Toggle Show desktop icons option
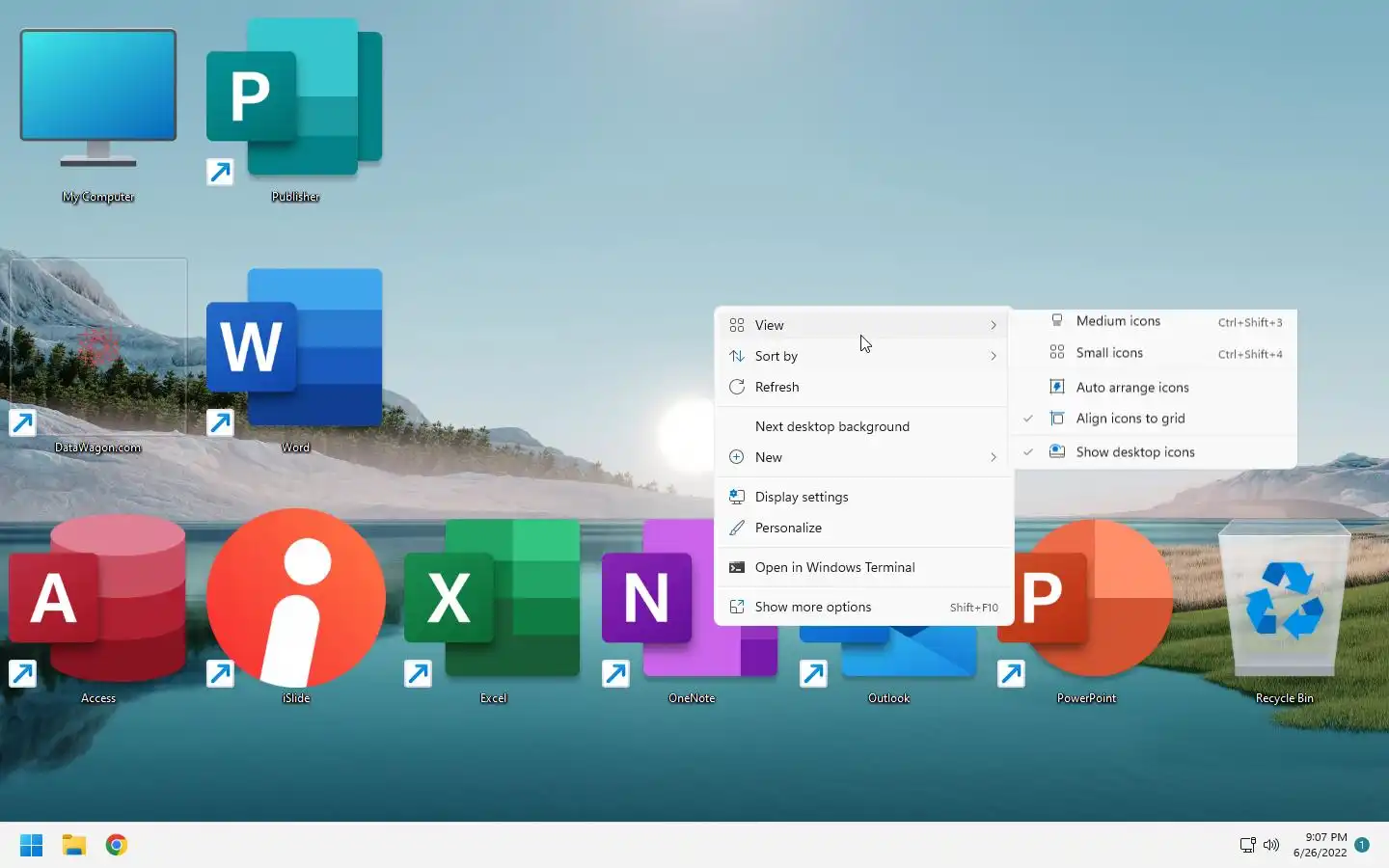1389x868 pixels. [x=1153, y=451]
